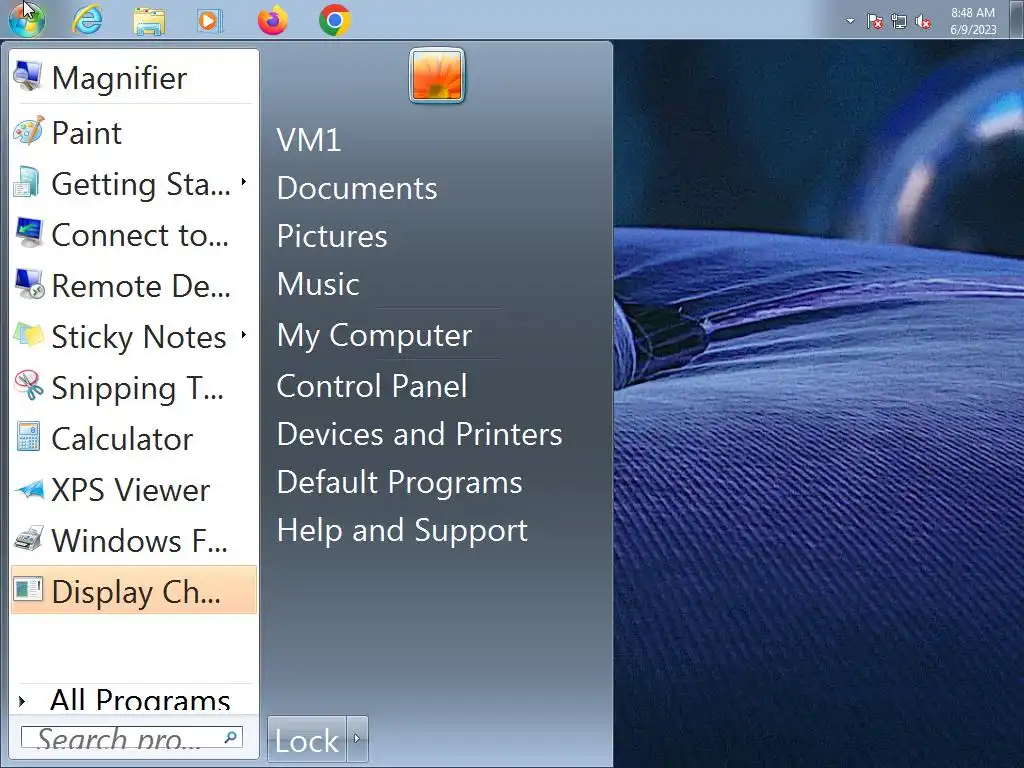Launch Google Chrome from the taskbar

[x=335, y=20]
